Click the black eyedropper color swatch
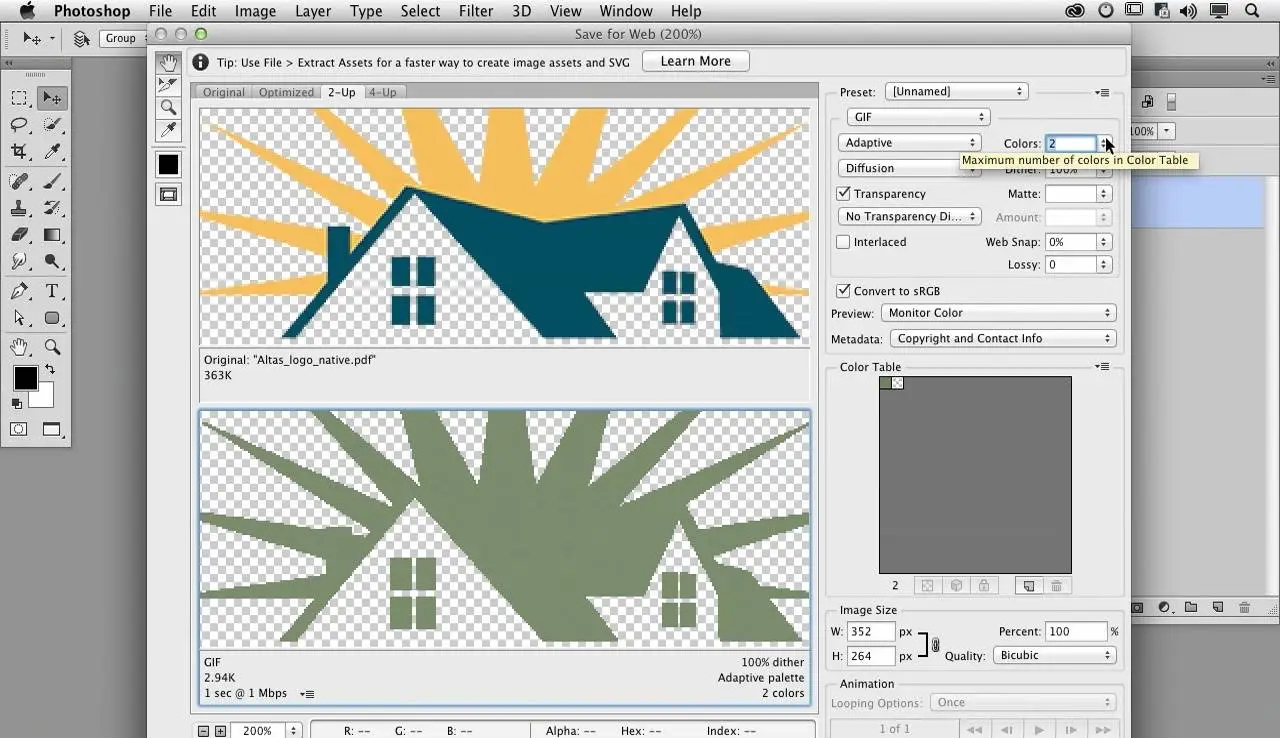This screenshot has width=1280, height=738. (x=168, y=165)
